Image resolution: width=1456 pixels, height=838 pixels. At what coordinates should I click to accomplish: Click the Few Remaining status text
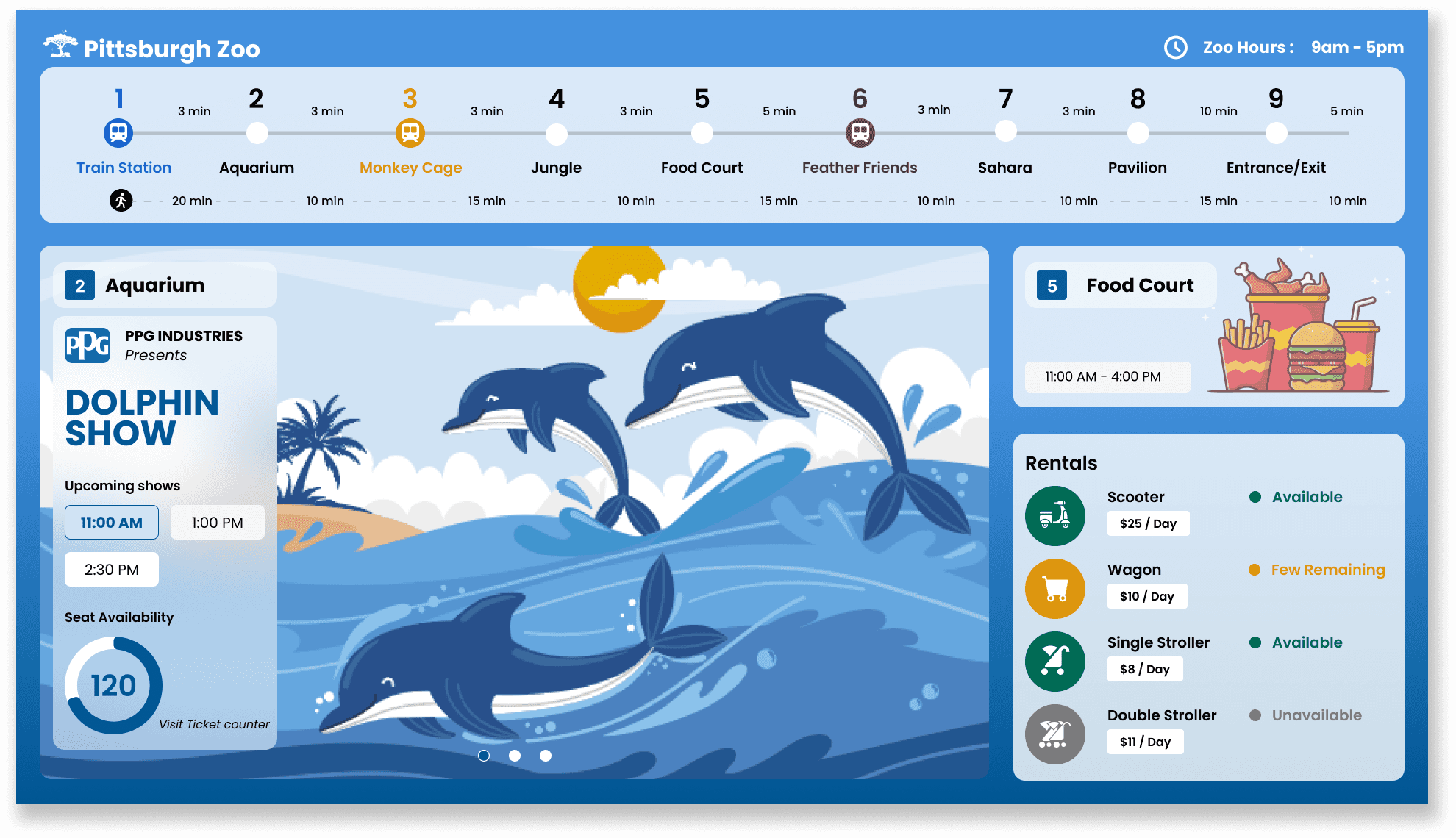coord(1328,570)
